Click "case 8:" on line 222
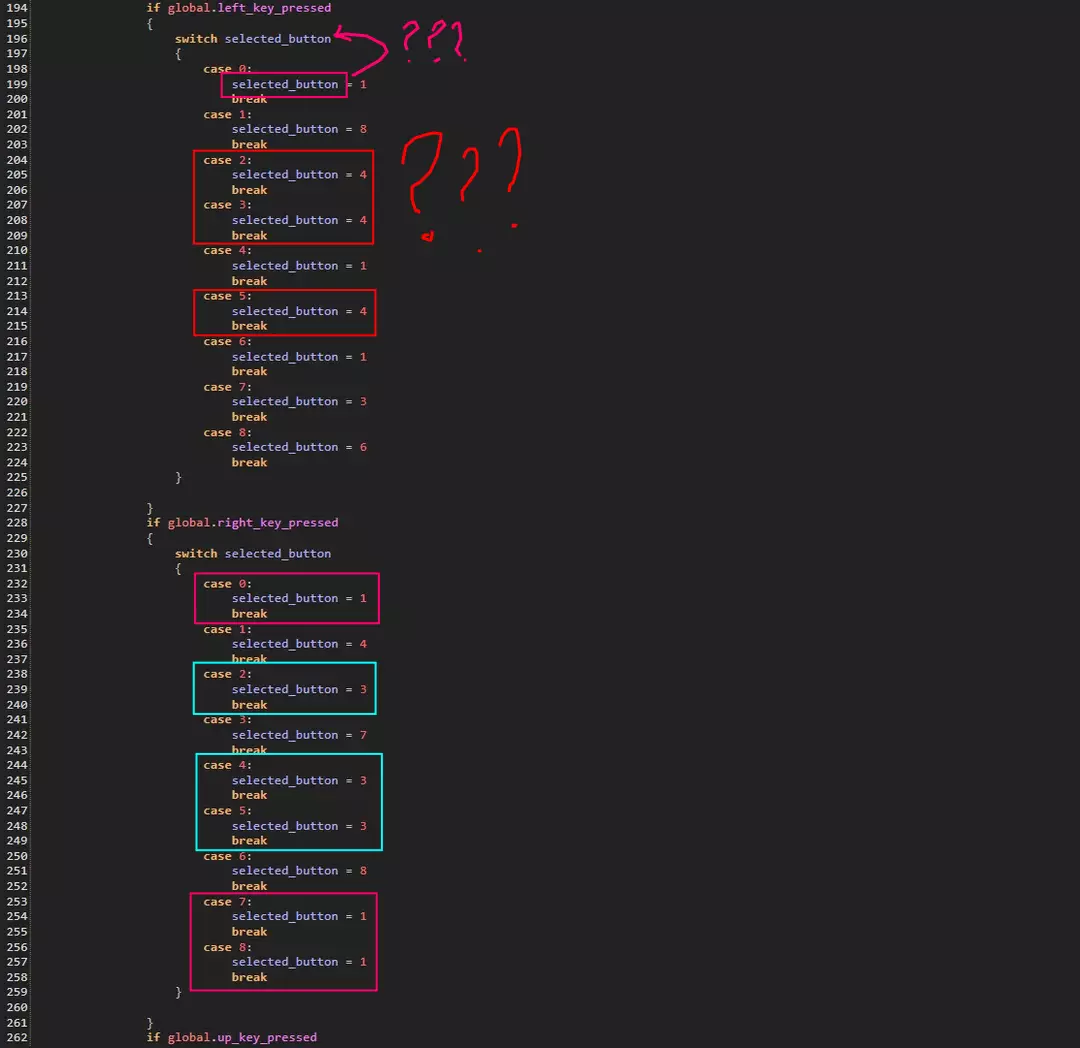The width and height of the screenshot is (1080, 1048). [227, 432]
